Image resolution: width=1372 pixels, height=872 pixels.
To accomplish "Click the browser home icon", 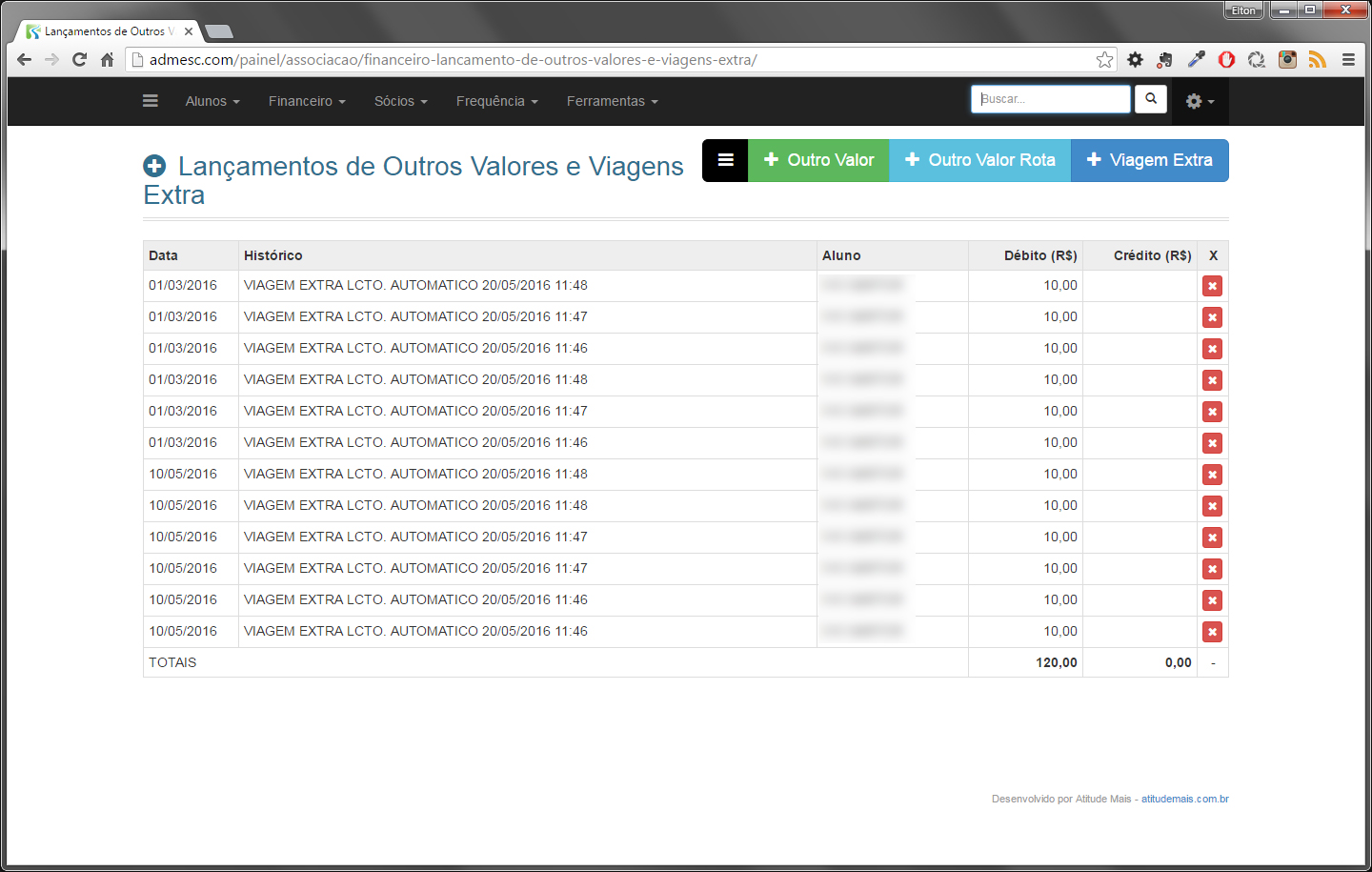I will 108,60.
